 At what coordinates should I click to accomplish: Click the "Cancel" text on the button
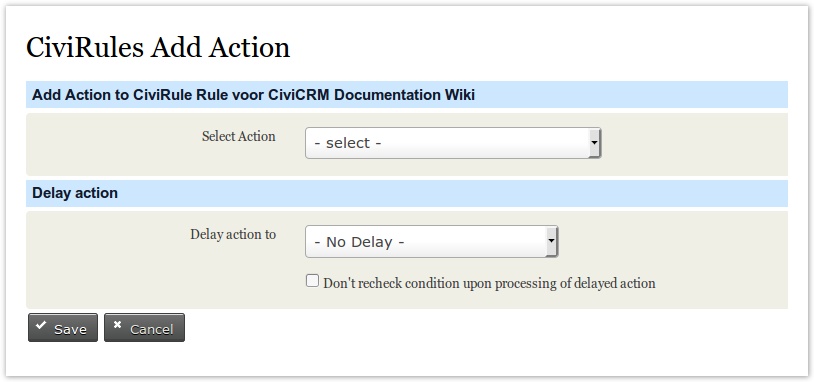point(152,330)
